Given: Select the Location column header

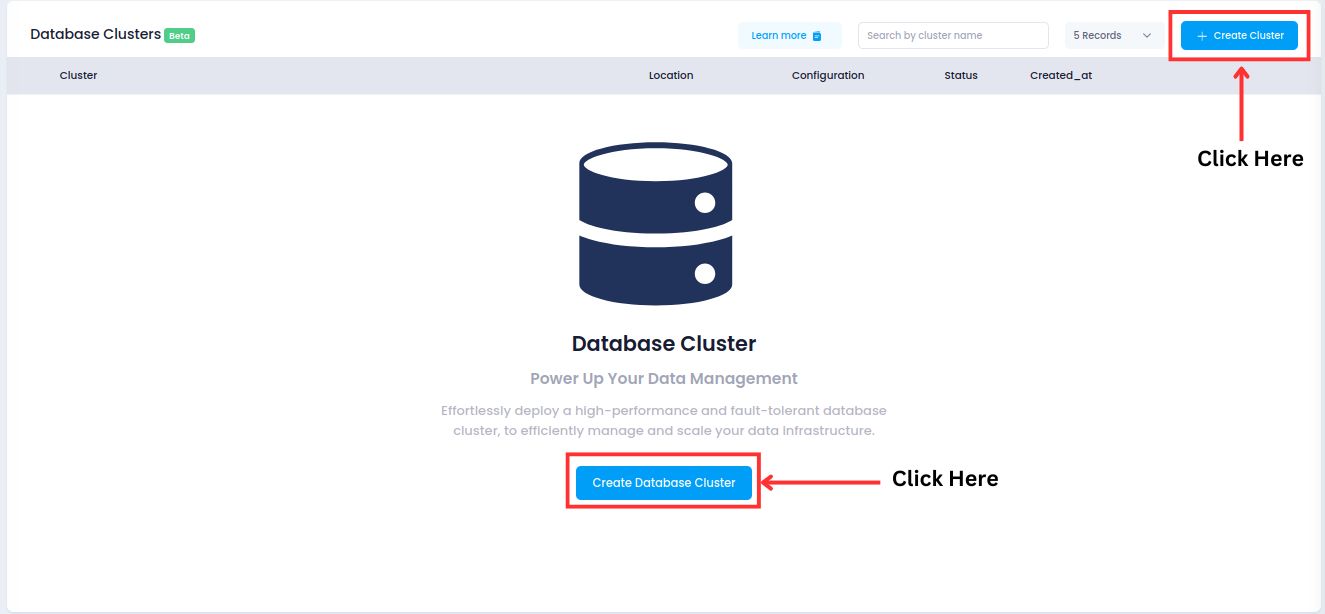Looking at the screenshot, I should point(670,75).
